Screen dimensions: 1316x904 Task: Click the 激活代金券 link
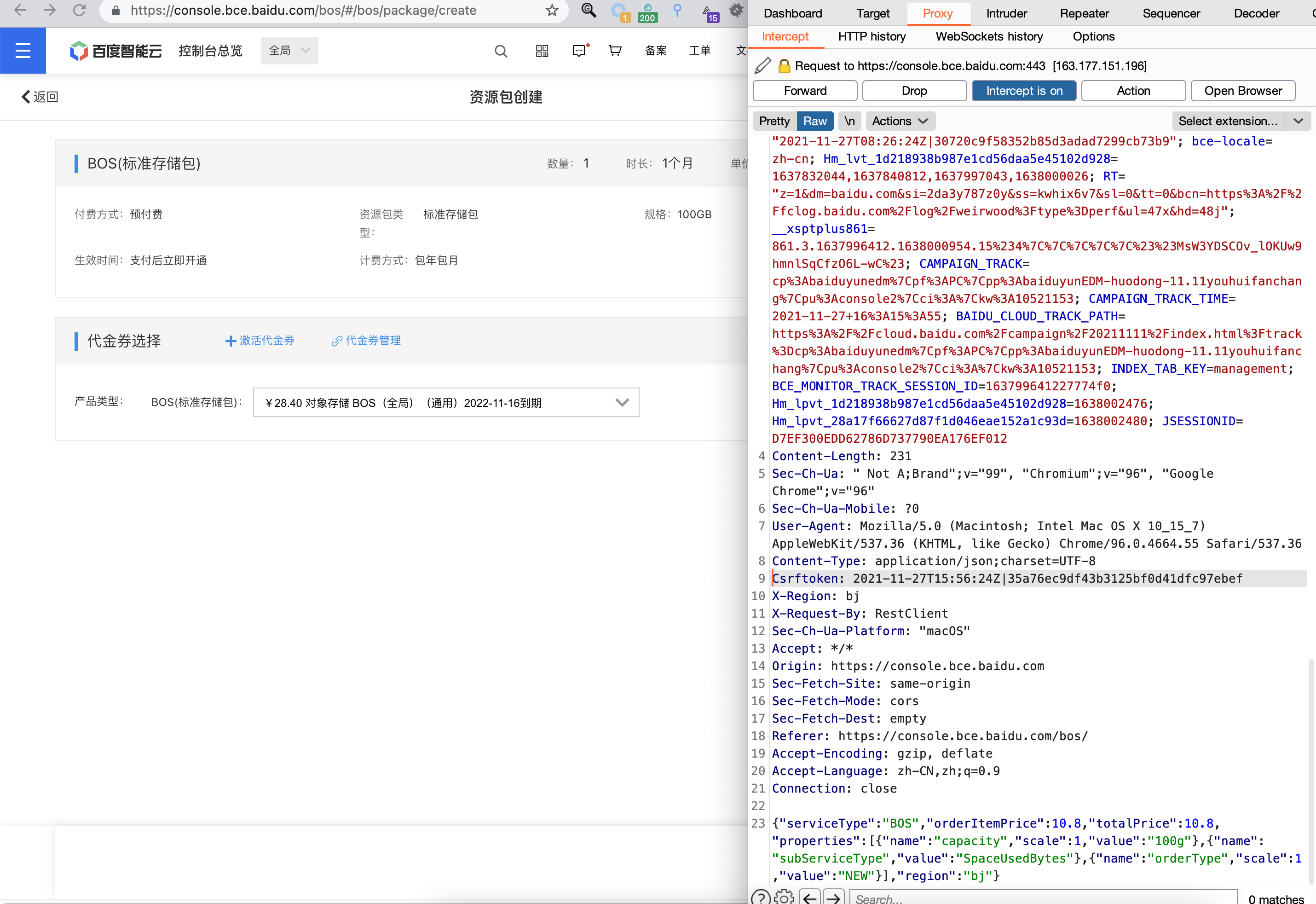click(x=260, y=341)
